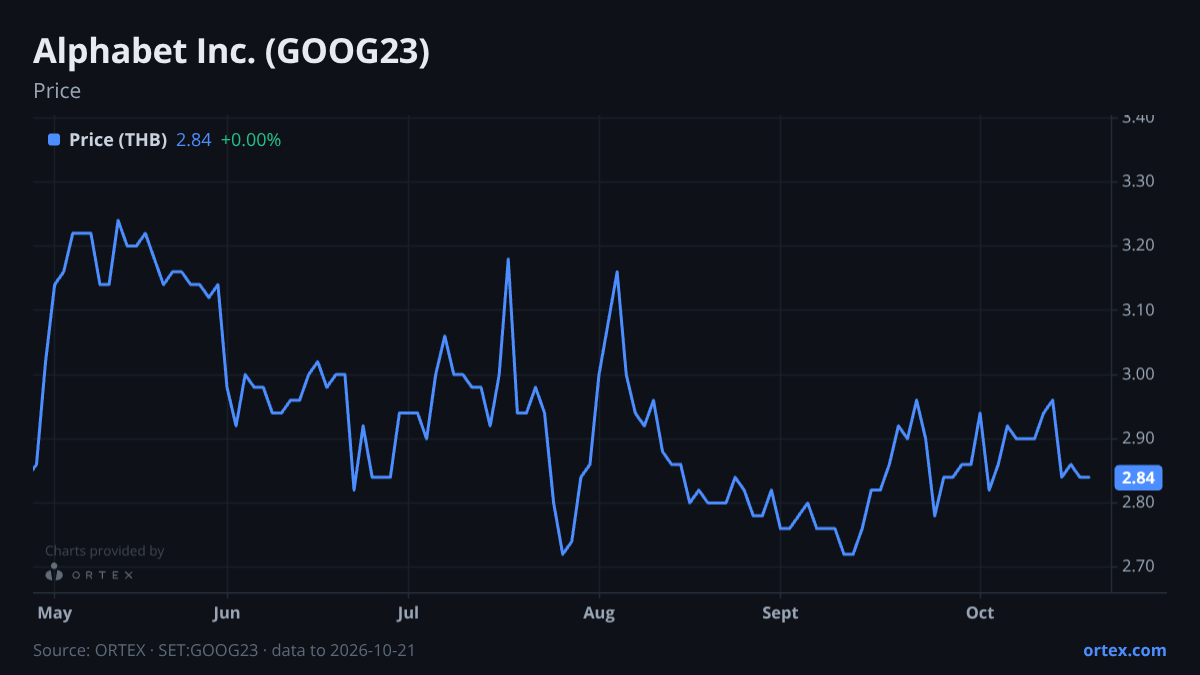This screenshot has height=675, width=1200.
Task: Click the 'Charts provided by' text
Action: tap(105, 551)
